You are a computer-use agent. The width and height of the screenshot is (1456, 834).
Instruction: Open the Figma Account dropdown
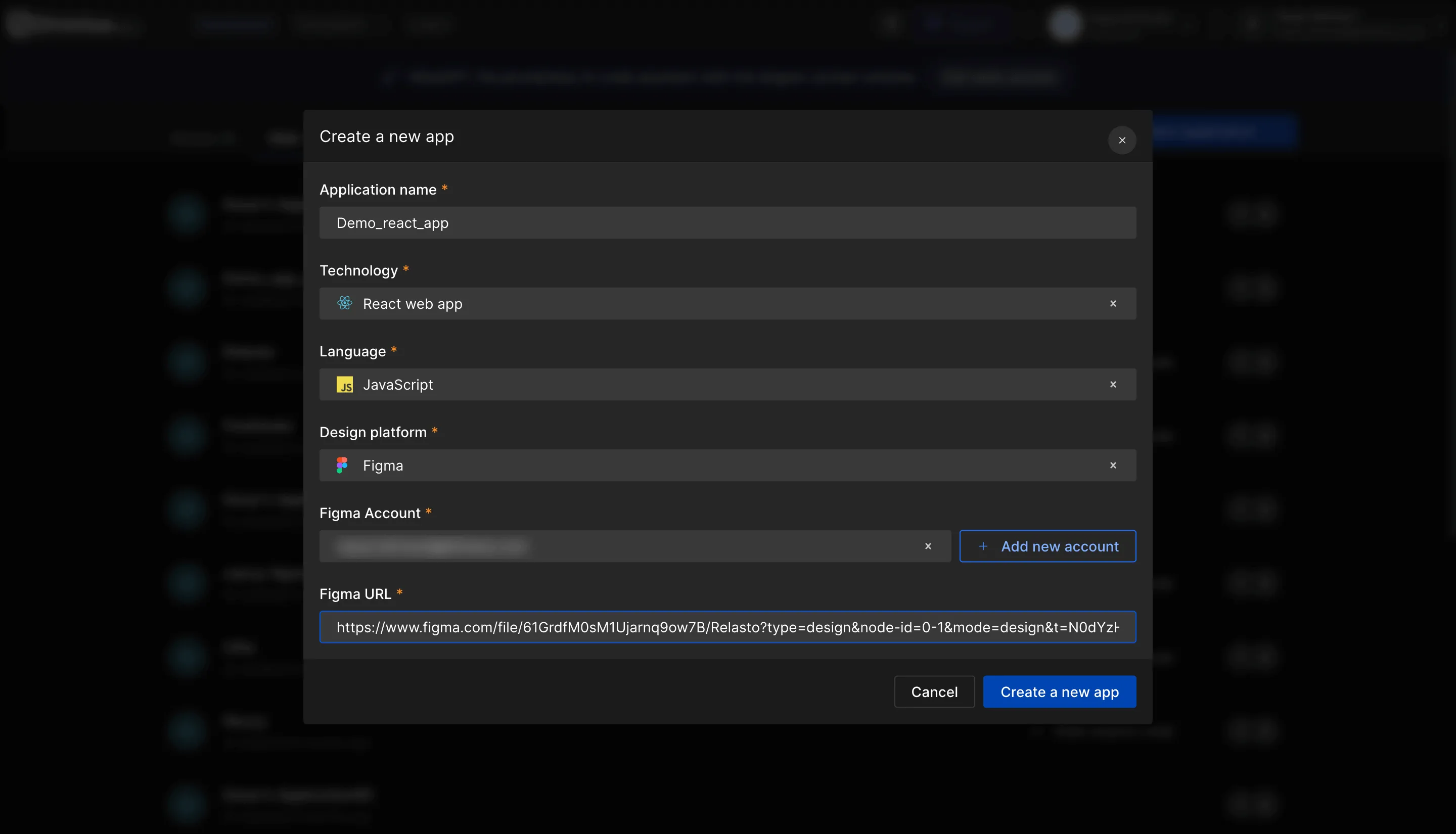635,546
